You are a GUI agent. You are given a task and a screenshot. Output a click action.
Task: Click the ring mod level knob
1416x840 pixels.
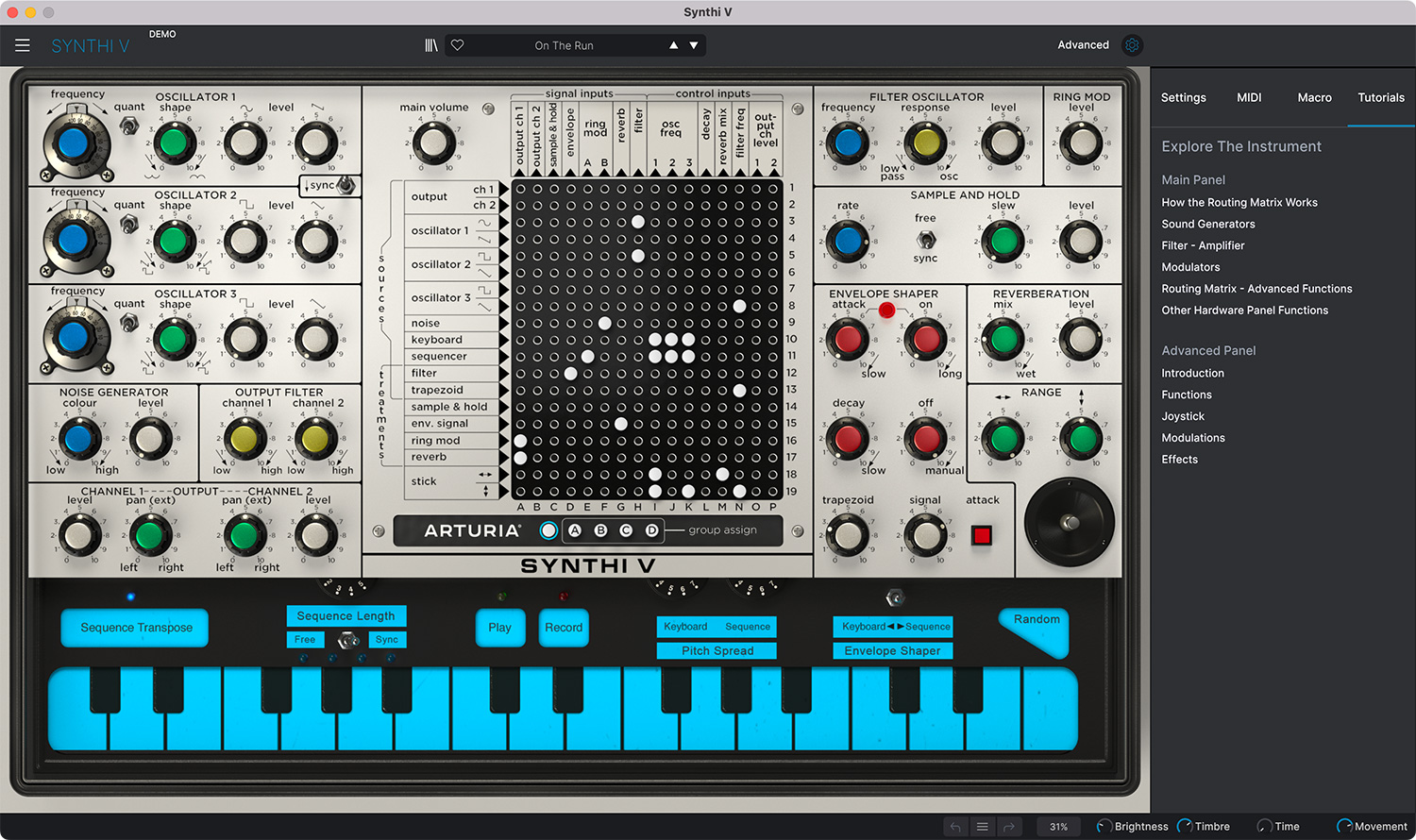point(1082,143)
